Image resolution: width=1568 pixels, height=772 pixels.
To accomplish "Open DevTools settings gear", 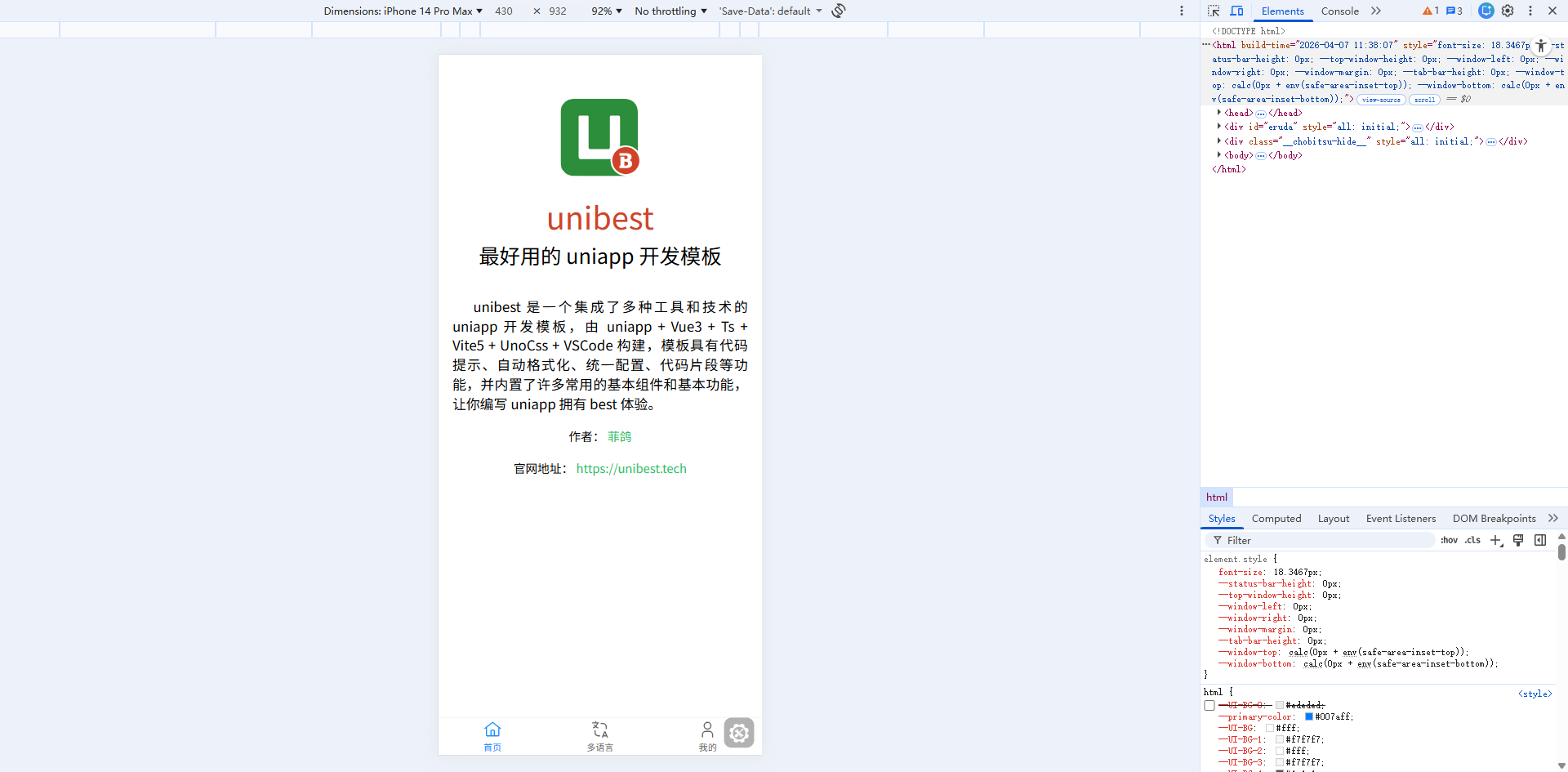I will tap(1508, 11).
